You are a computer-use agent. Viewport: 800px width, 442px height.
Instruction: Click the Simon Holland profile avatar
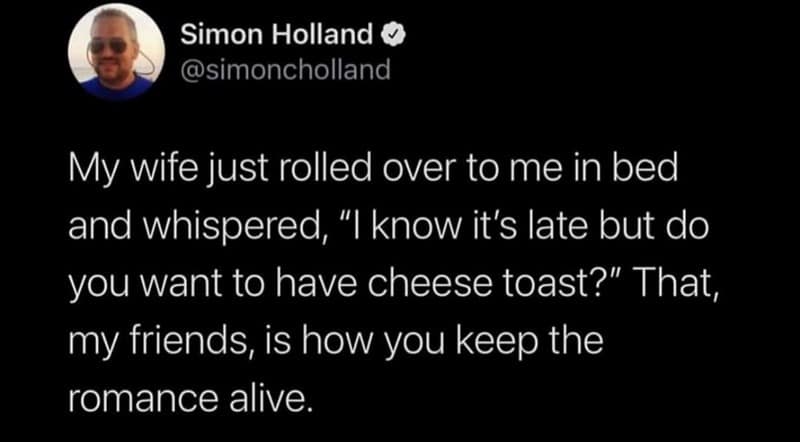tap(115, 52)
